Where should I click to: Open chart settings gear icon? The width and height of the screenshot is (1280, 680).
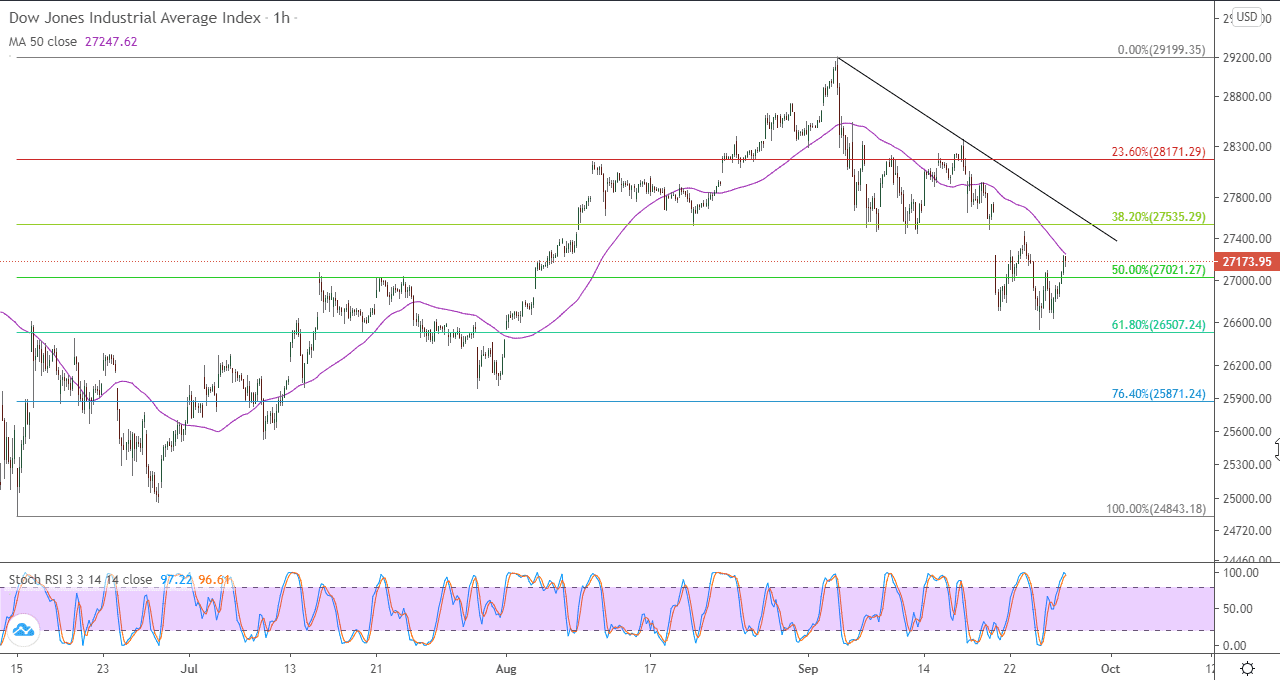[1248, 668]
